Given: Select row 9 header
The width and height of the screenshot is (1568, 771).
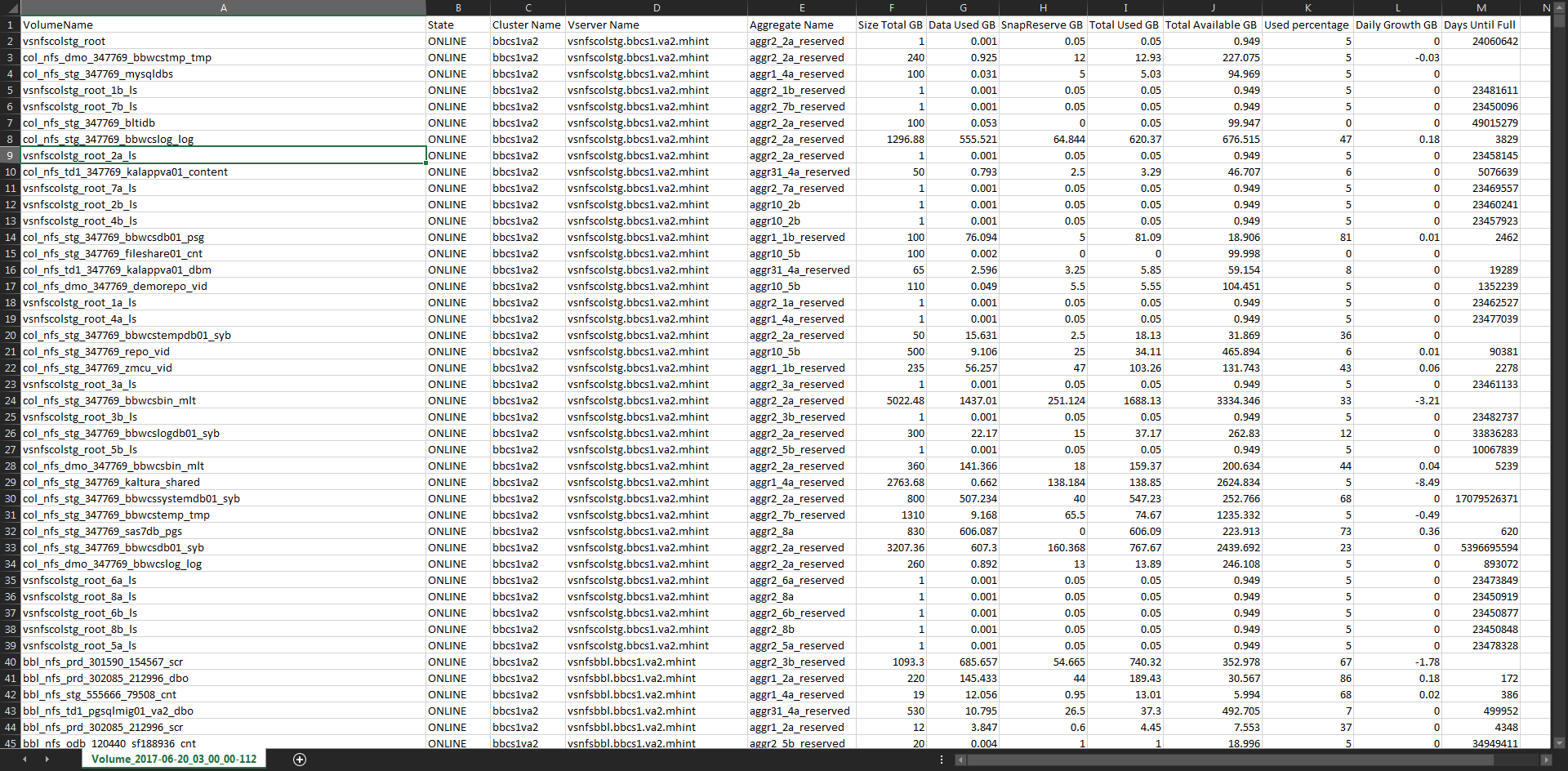Looking at the screenshot, I should tap(10, 155).
